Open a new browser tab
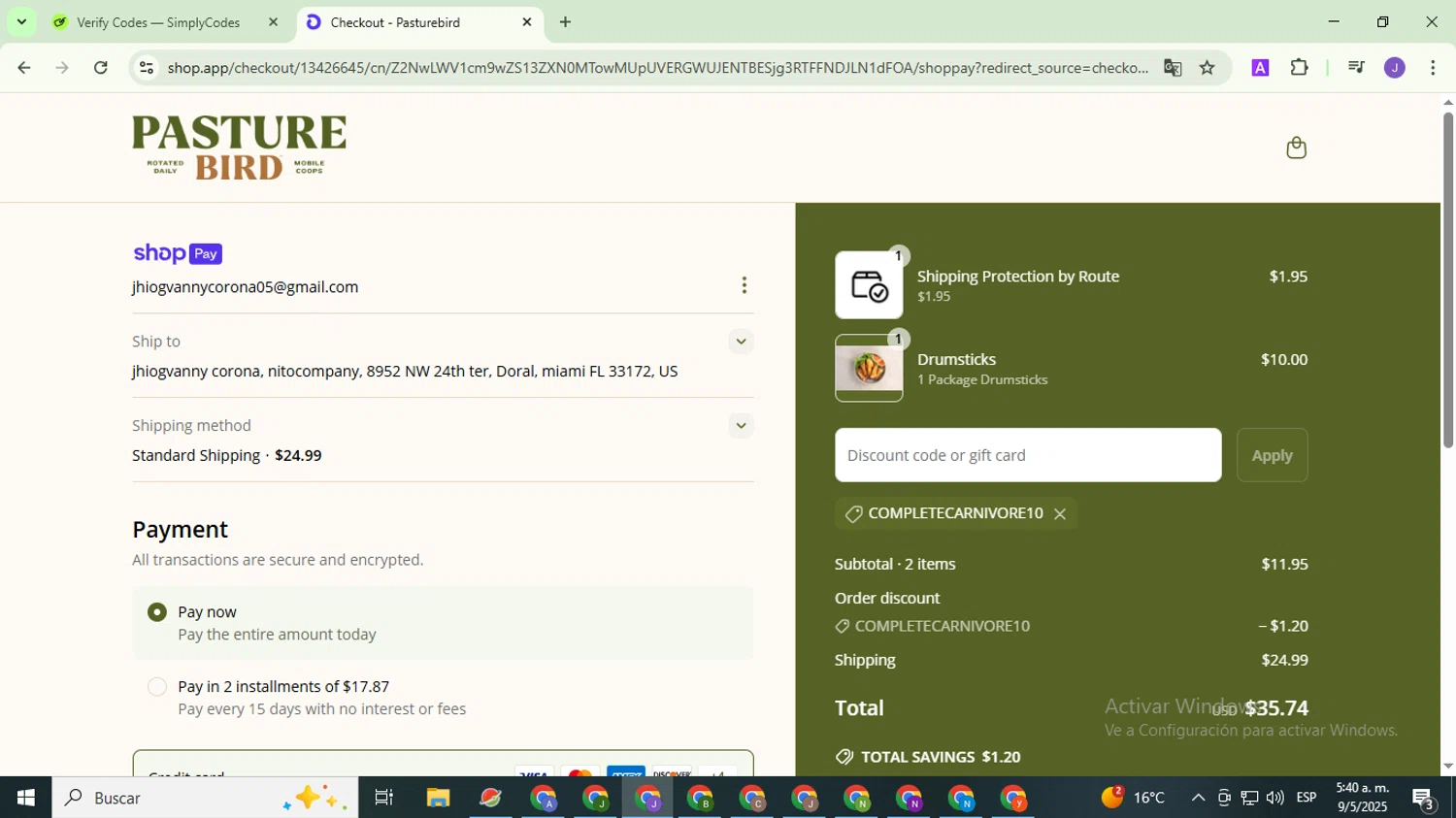Image resolution: width=1456 pixels, height=818 pixels. click(x=565, y=22)
